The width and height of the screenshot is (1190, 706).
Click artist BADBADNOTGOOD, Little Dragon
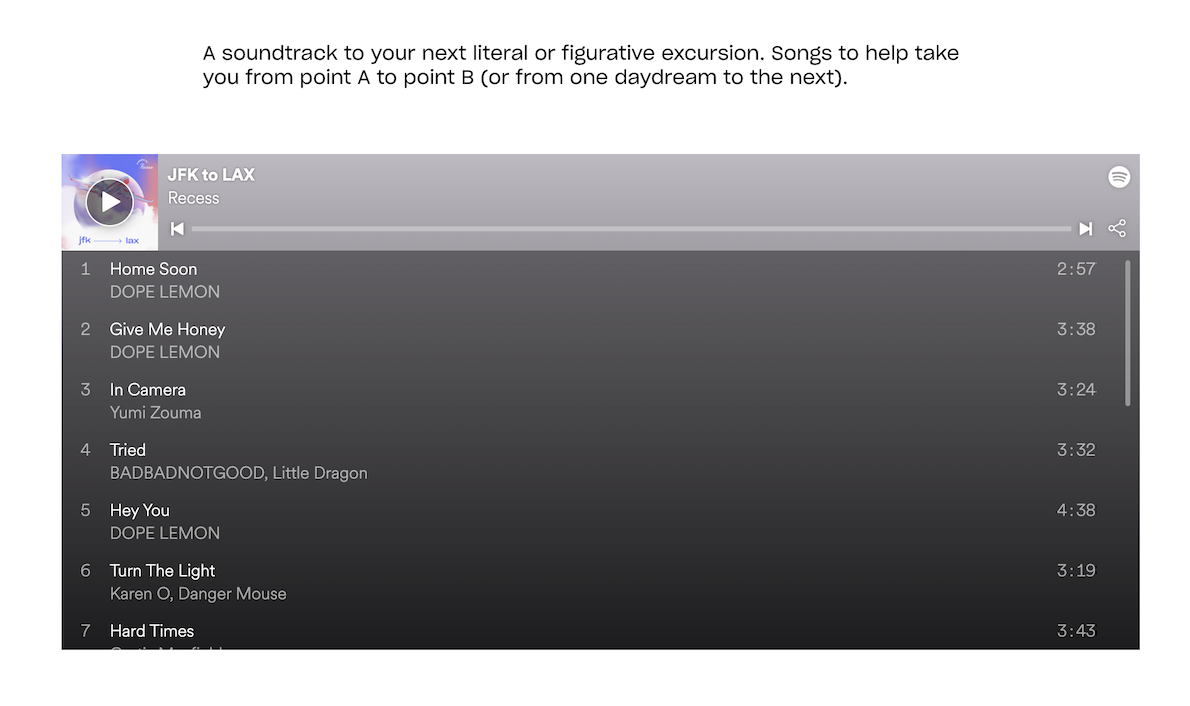point(238,473)
